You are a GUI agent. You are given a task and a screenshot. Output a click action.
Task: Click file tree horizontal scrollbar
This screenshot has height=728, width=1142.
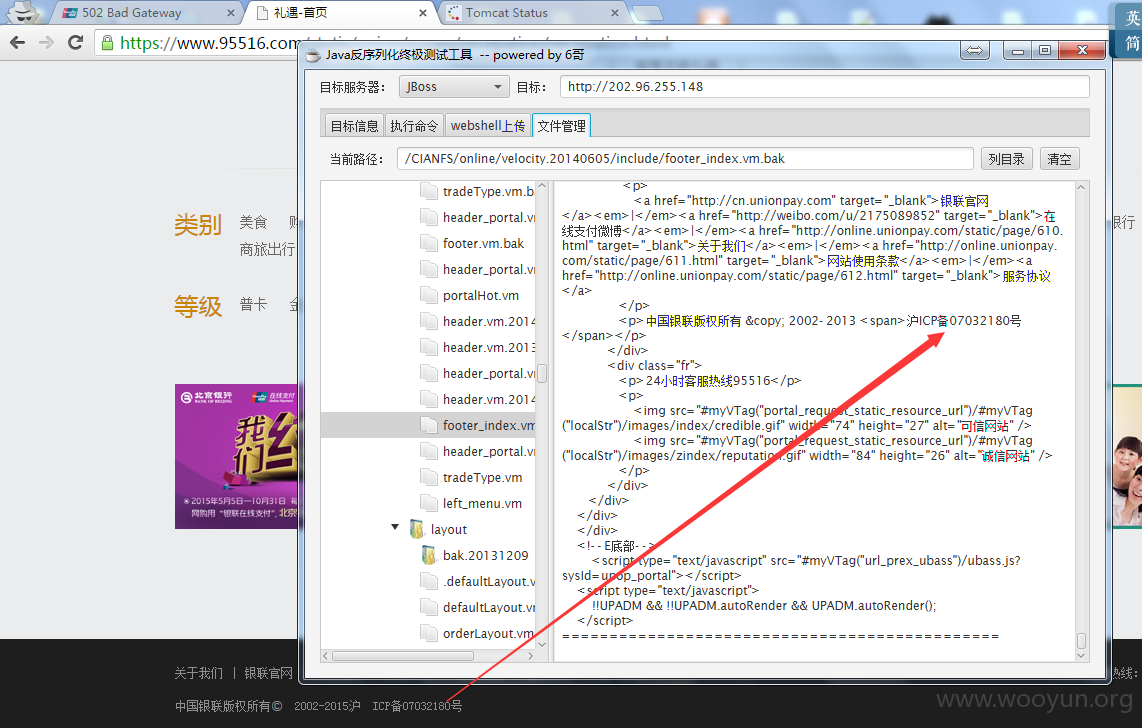tap(403, 656)
